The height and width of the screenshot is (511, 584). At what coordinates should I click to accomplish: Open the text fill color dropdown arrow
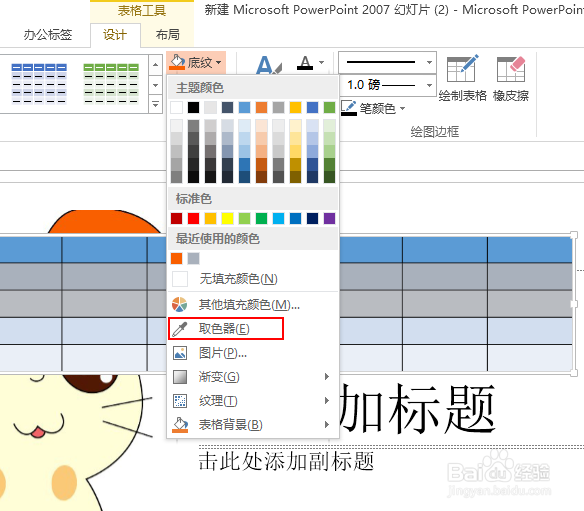coord(321,62)
